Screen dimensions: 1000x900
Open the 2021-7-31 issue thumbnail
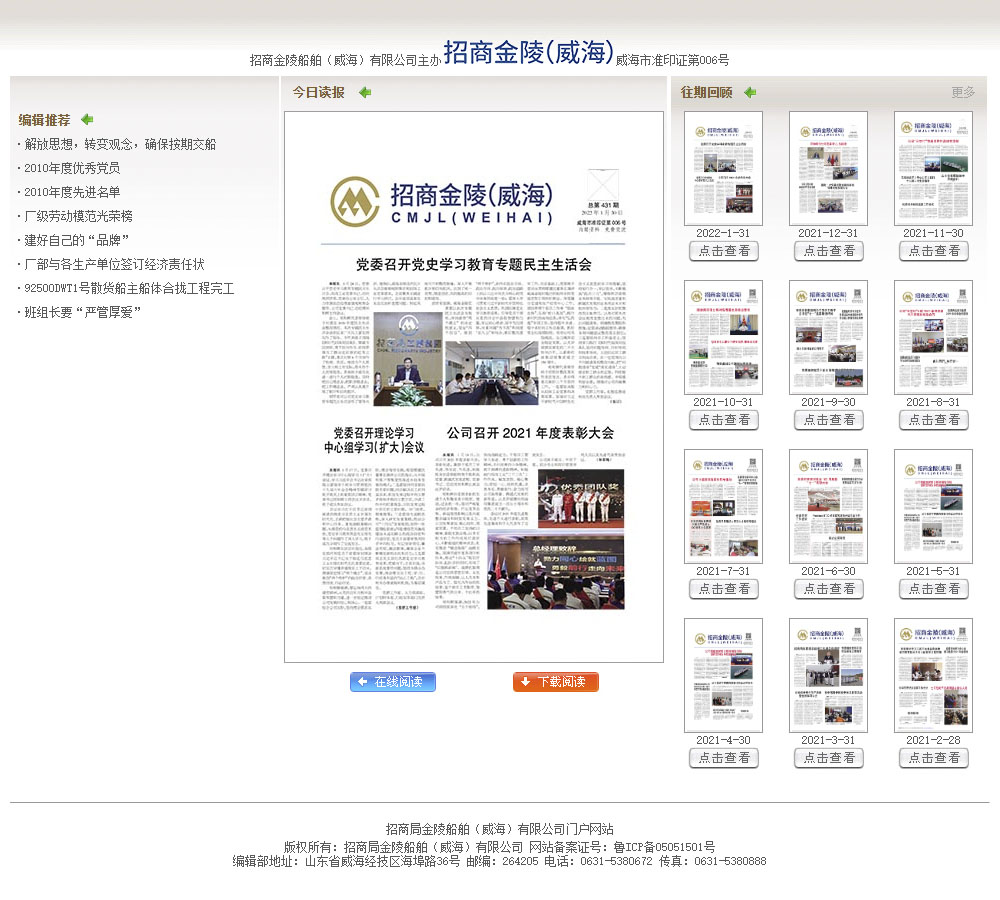click(723, 506)
